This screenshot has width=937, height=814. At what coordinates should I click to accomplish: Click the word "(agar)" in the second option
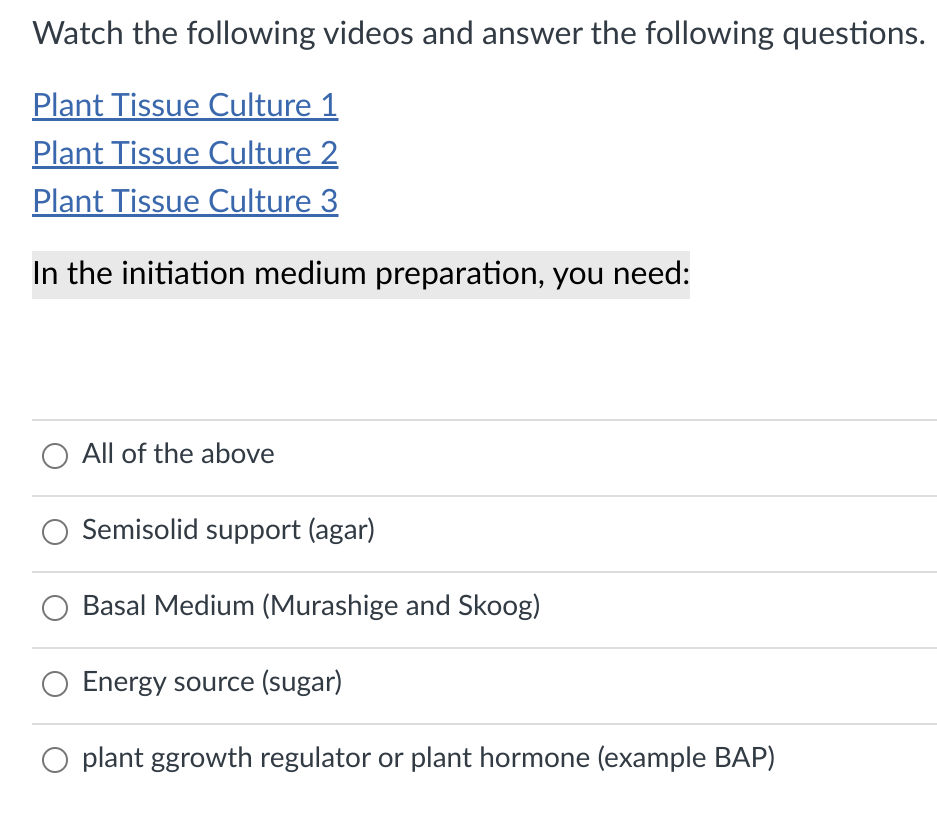(x=341, y=530)
